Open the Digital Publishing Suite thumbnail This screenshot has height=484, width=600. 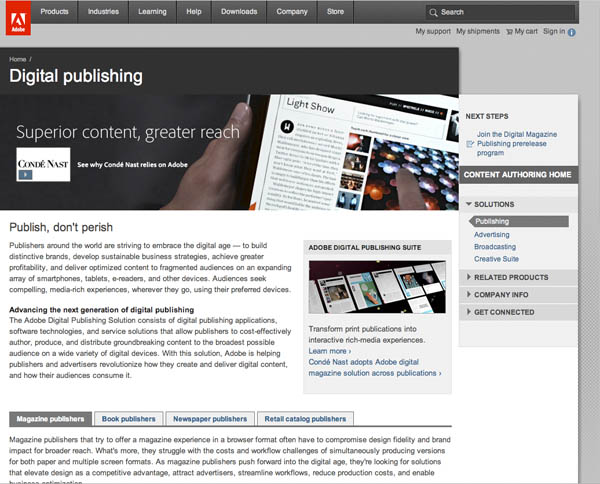click(375, 288)
